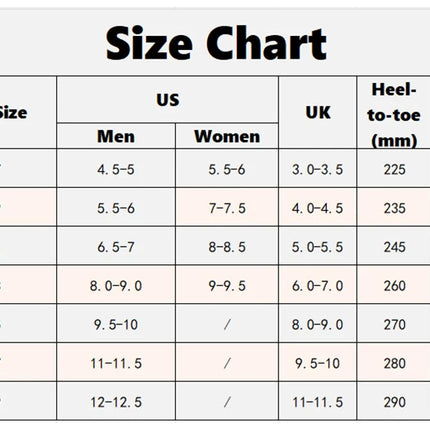This screenshot has width=430, height=430.
Task: Select the men's 6.5-7 cell
Action: pos(116,247)
